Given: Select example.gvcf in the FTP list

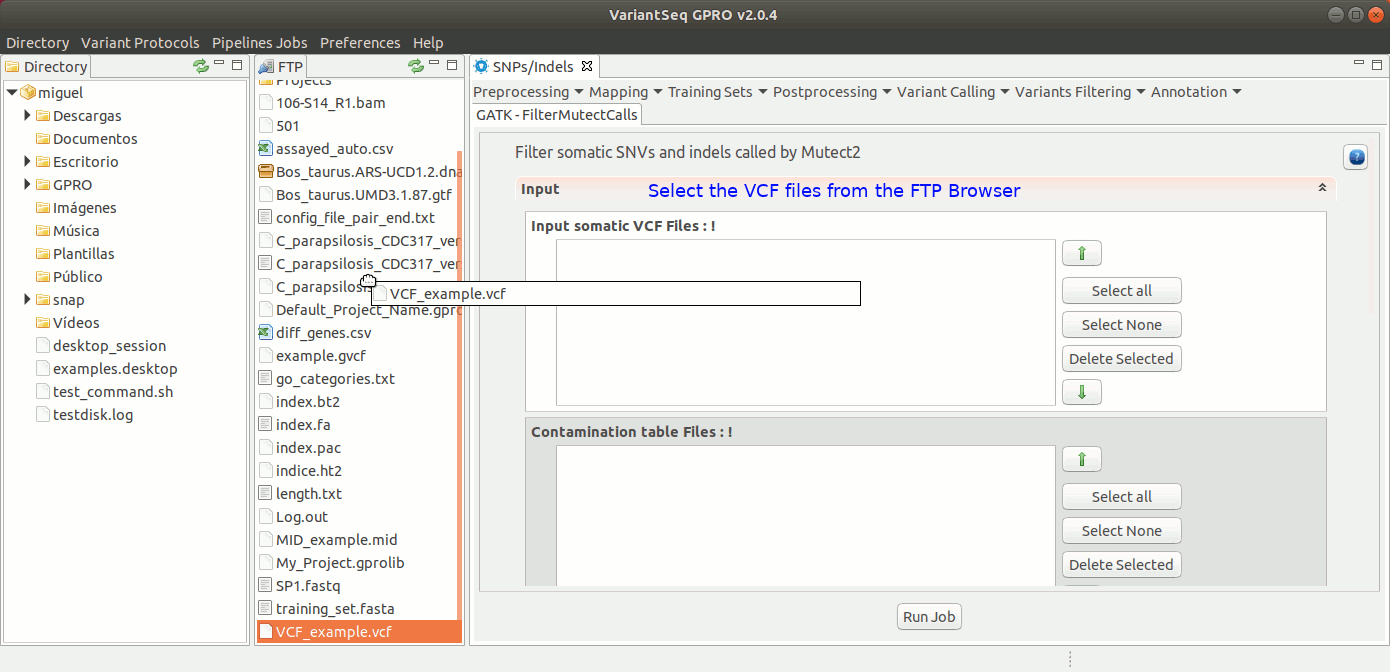Looking at the screenshot, I should pyautogui.click(x=320, y=356).
